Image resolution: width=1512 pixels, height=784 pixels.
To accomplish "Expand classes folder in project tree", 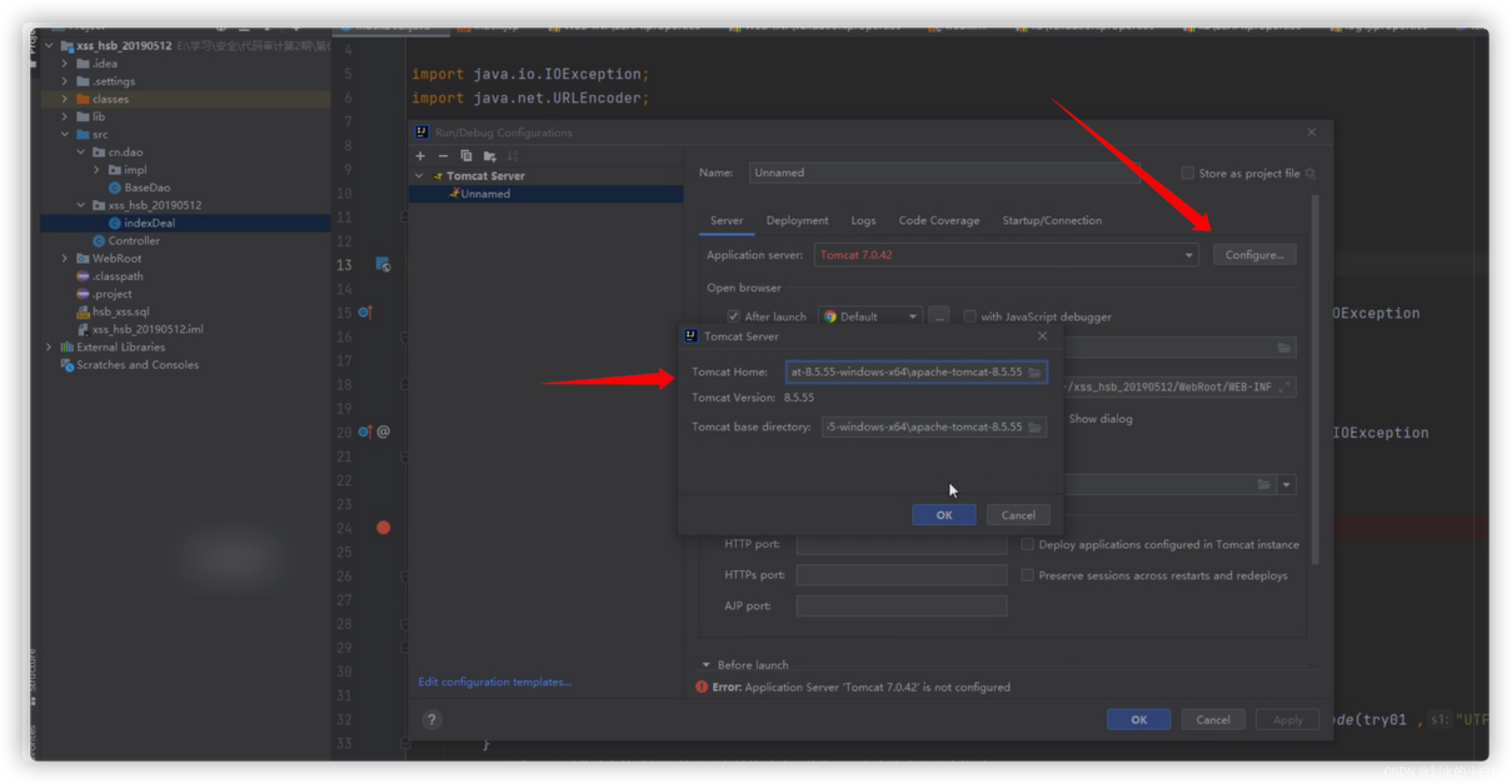I will (x=64, y=99).
